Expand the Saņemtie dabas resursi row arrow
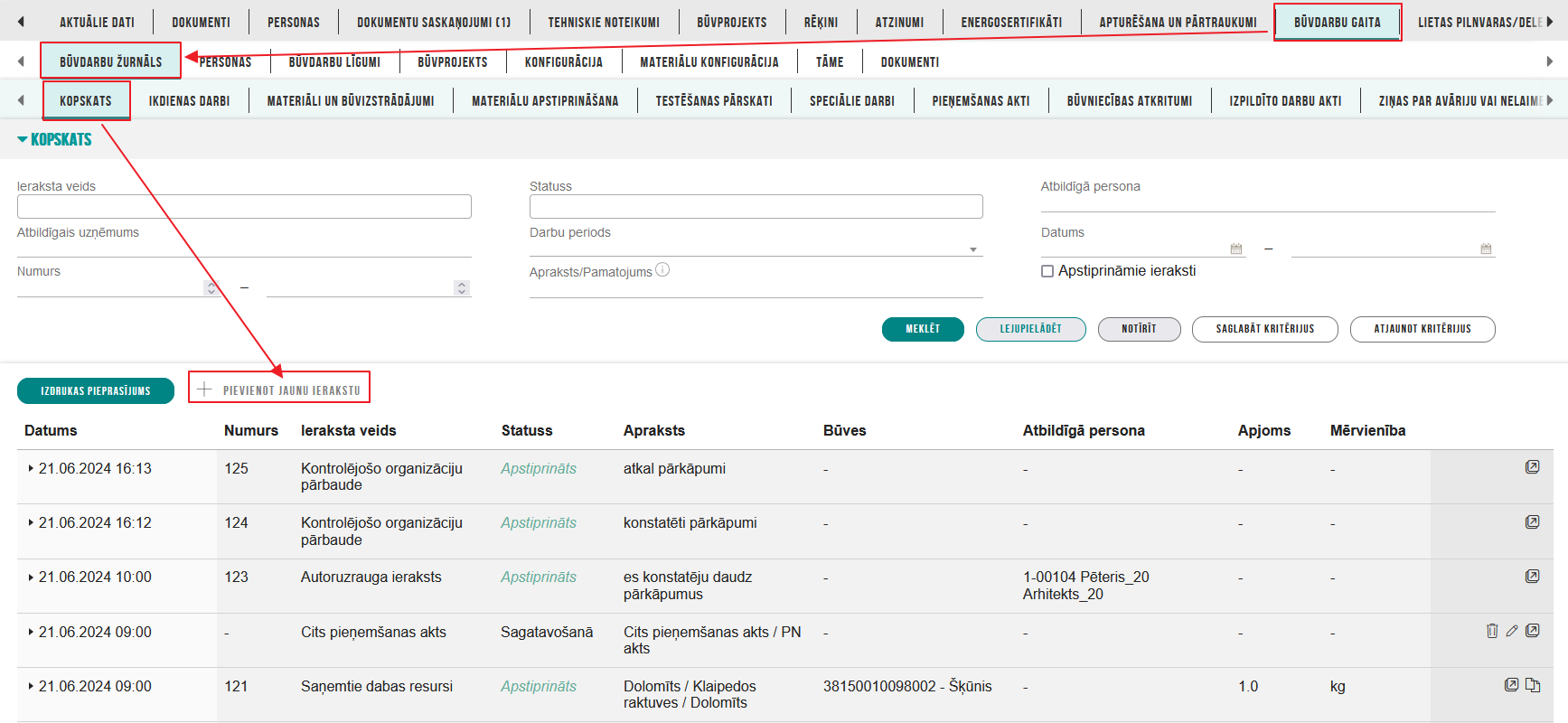This screenshot has width=1568, height=723. 31,686
